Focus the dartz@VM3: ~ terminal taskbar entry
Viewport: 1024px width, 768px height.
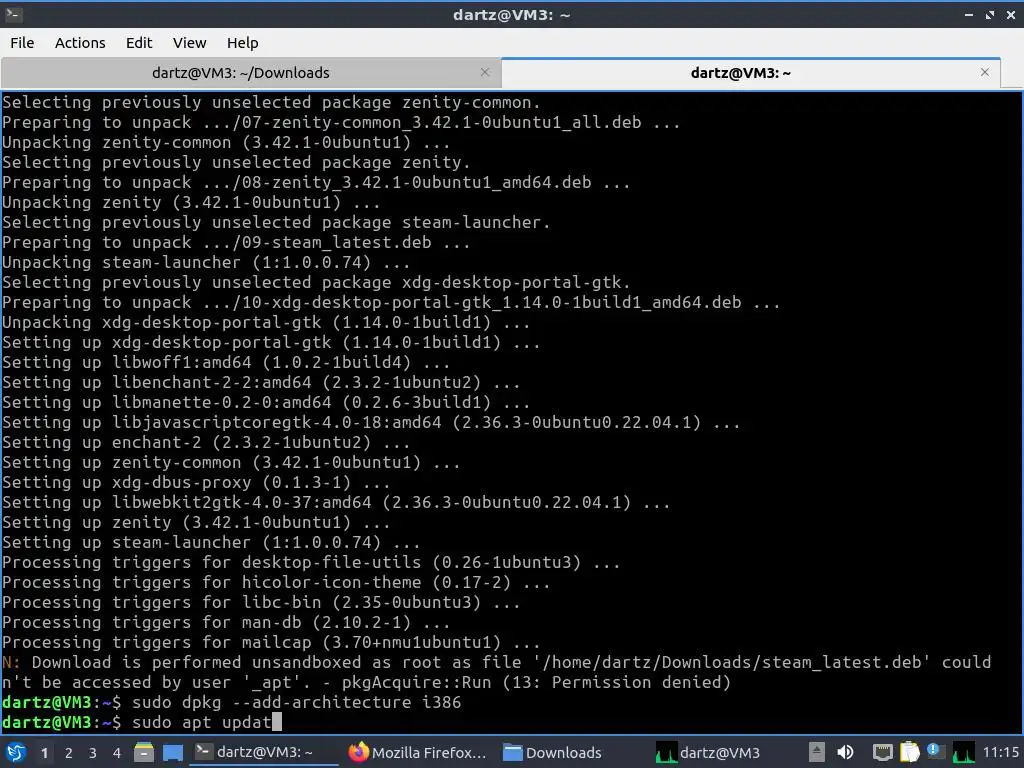coord(264,752)
